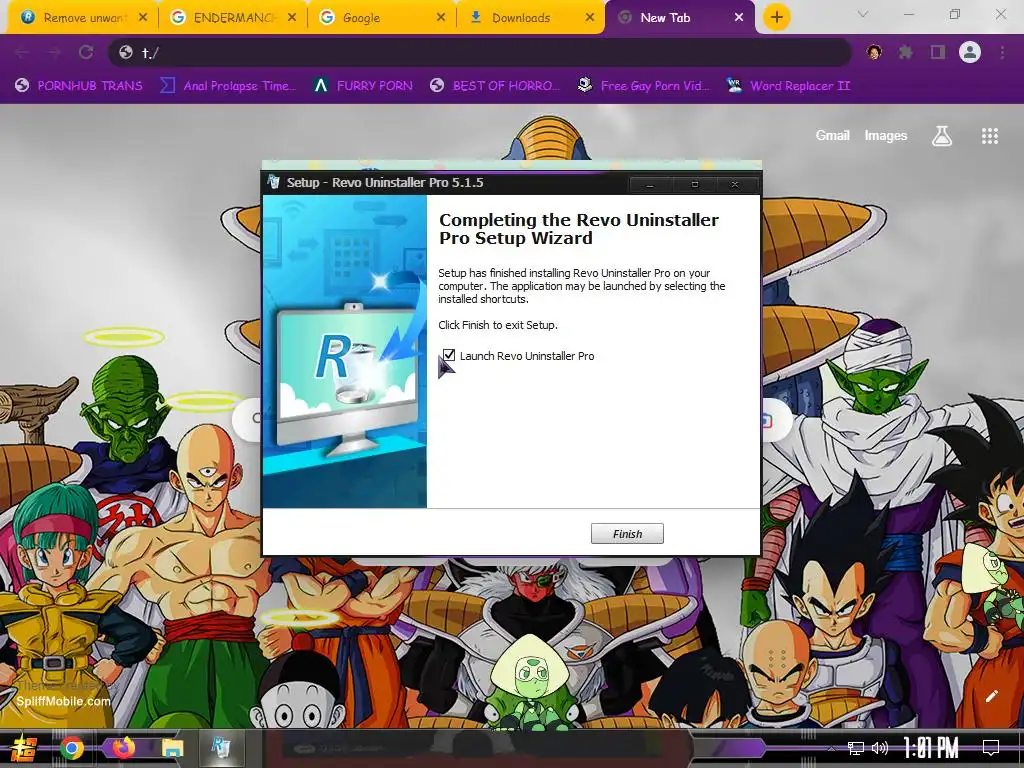Switch to the ENDERMANCH tab
Image resolution: width=1024 pixels, height=768 pixels.
click(232, 18)
